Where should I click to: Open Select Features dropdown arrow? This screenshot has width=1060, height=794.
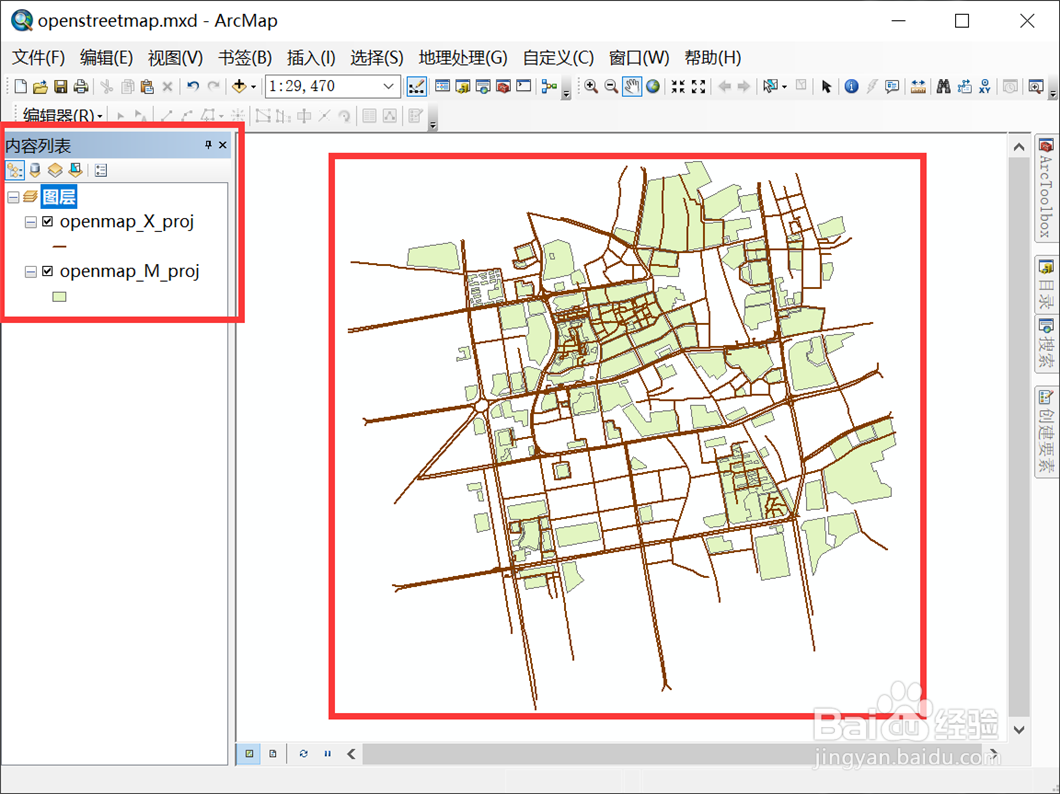click(x=784, y=86)
